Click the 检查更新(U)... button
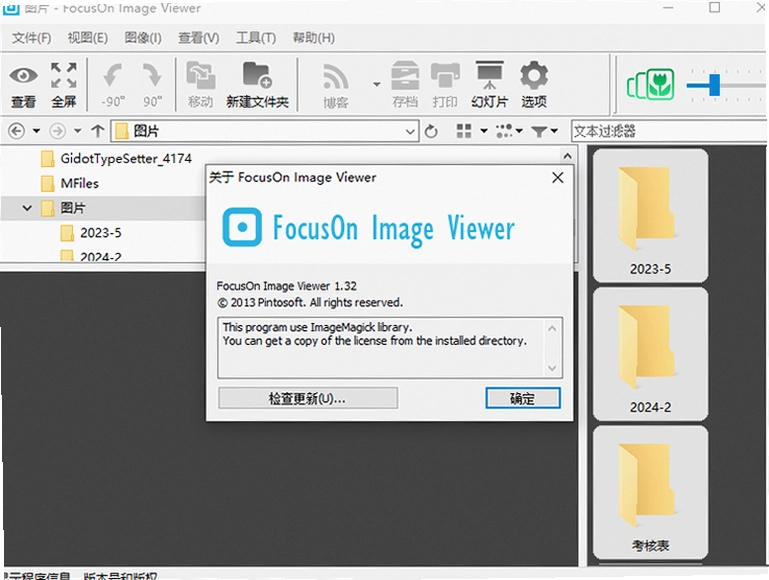The image size is (769, 580). click(308, 398)
